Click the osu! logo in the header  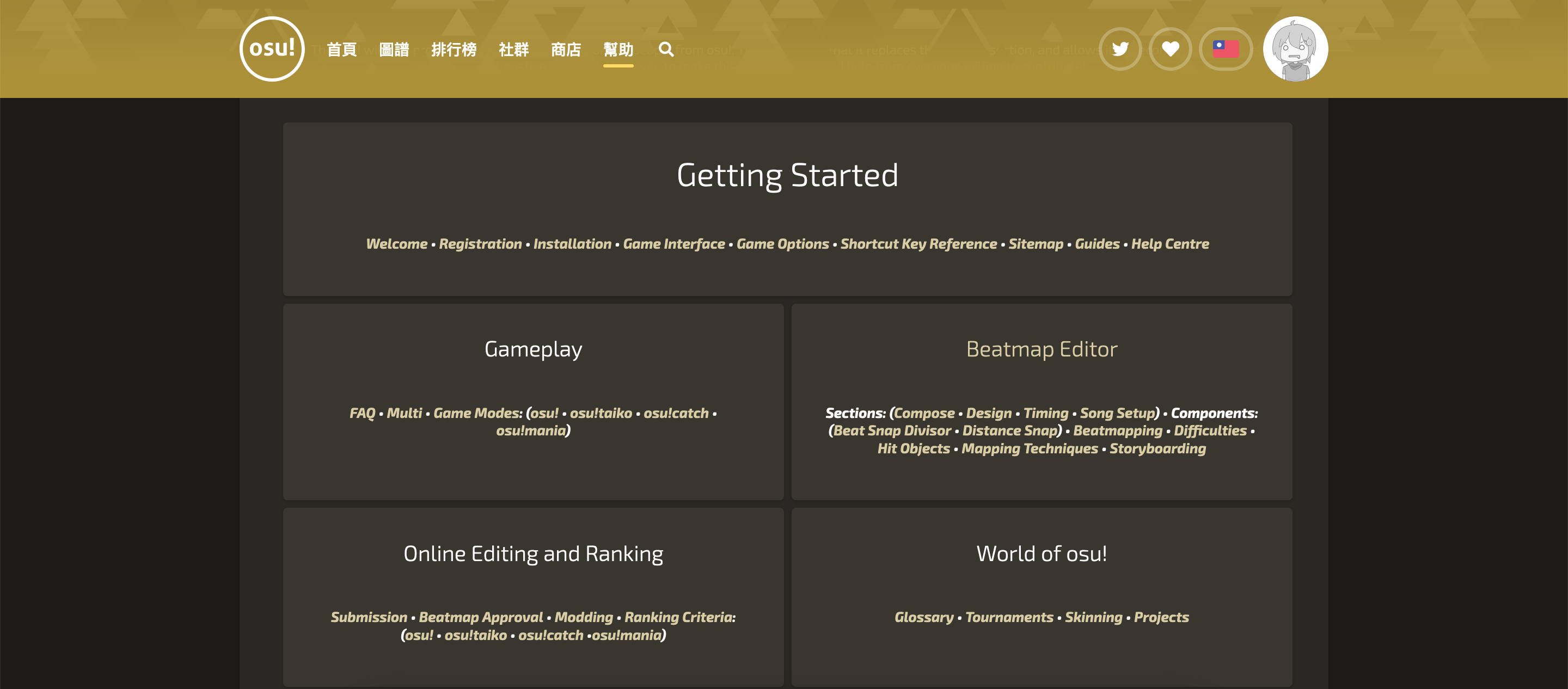pos(272,48)
